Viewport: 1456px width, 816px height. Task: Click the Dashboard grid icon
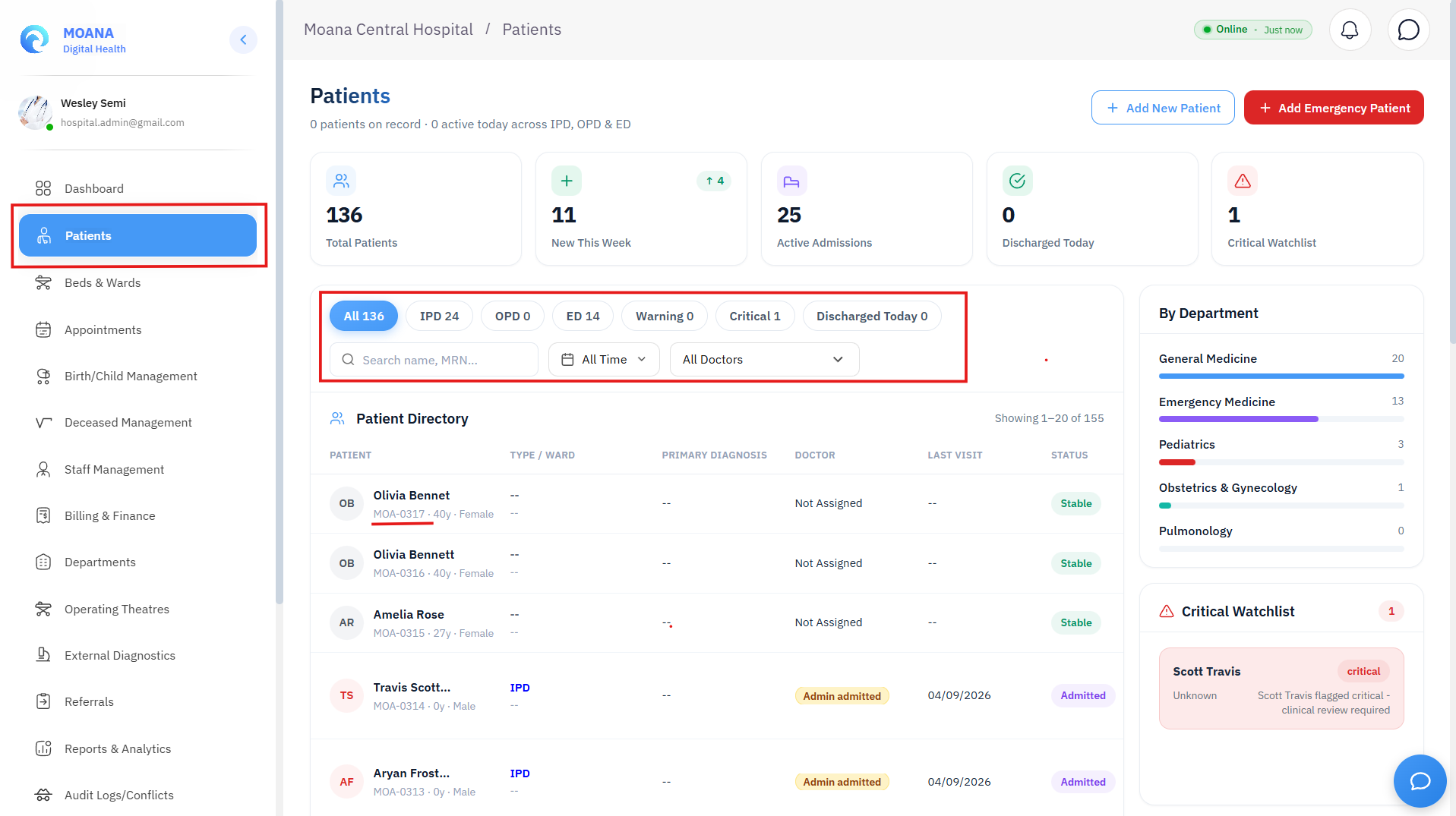(43, 188)
